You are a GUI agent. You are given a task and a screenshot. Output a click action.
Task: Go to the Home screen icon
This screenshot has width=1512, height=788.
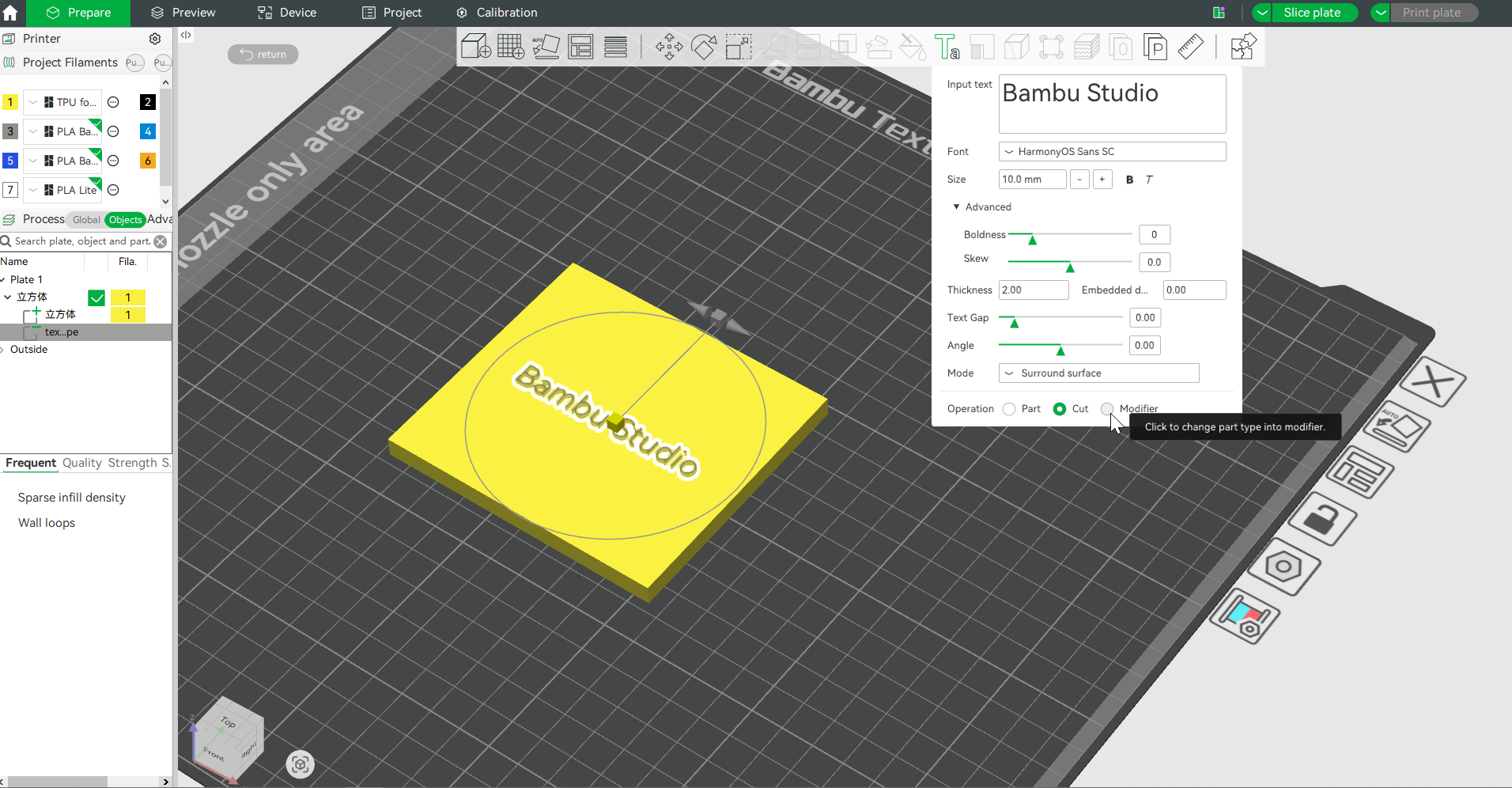point(10,13)
